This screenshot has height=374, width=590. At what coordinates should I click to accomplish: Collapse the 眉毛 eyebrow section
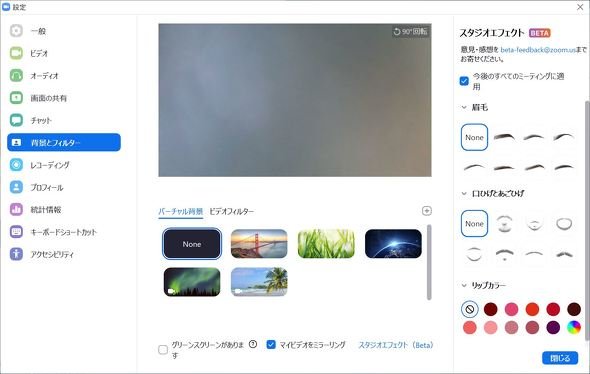[x=464, y=107]
